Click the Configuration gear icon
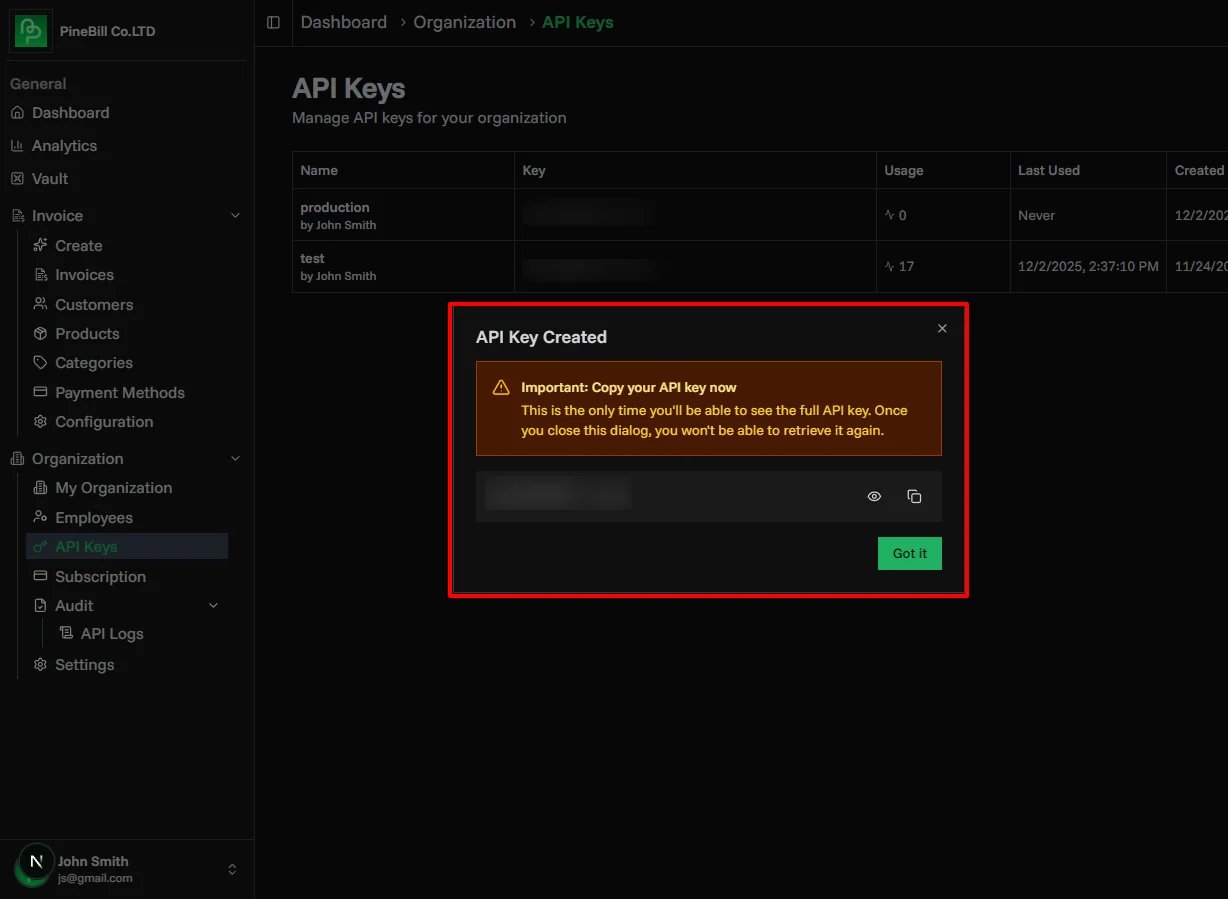Screen dimensions: 1228x899 tap(40, 421)
